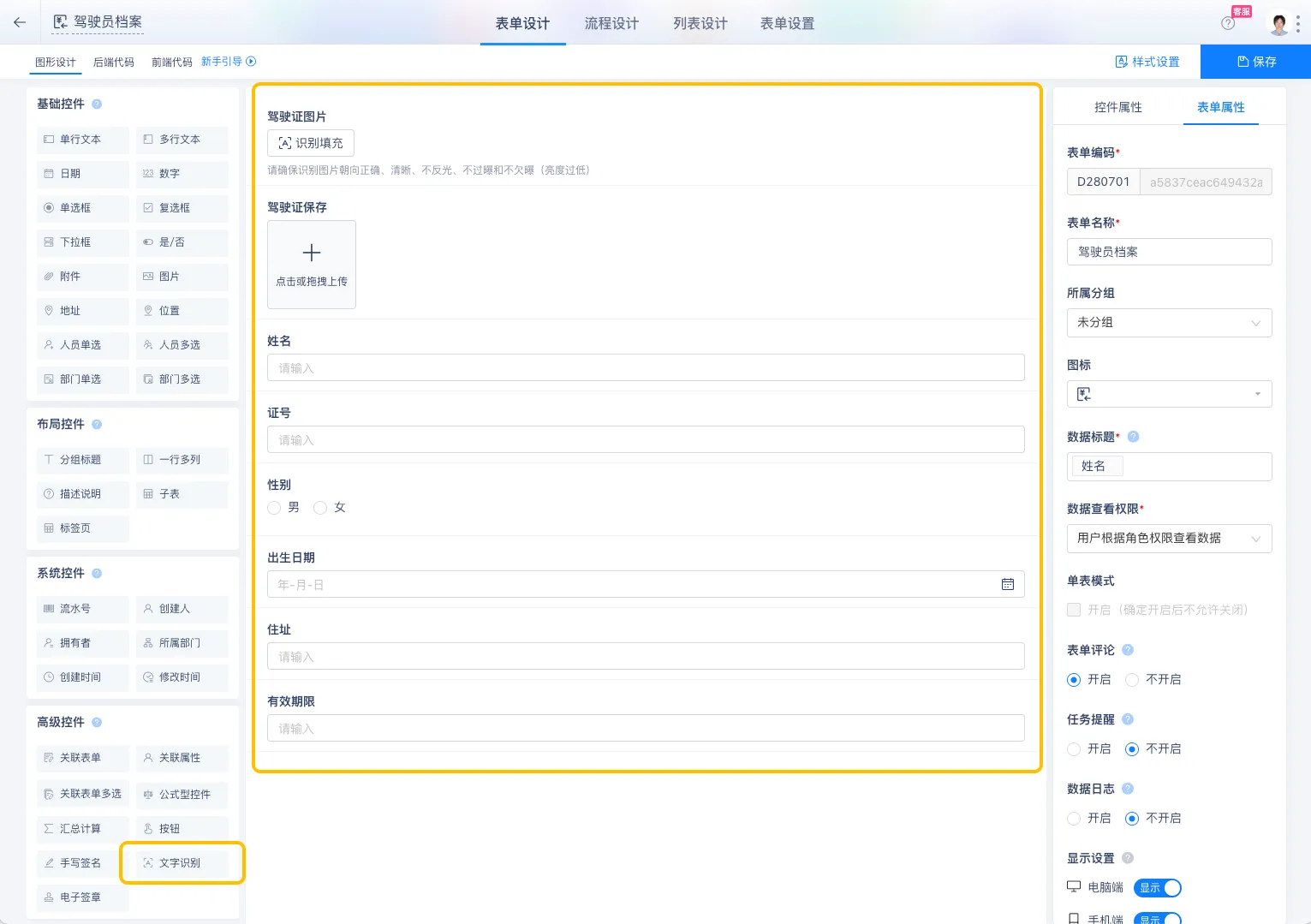Select the 单行文本 control
This screenshot has width=1311, height=924.
click(x=82, y=140)
